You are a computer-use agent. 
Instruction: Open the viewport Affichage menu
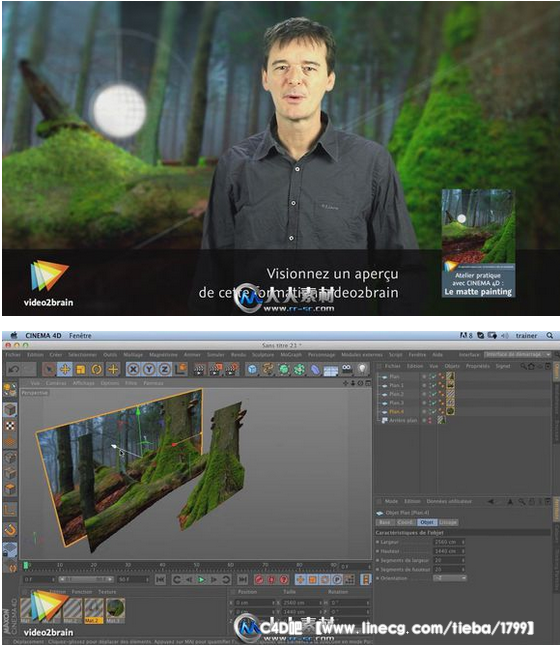(x=84, y=383)
